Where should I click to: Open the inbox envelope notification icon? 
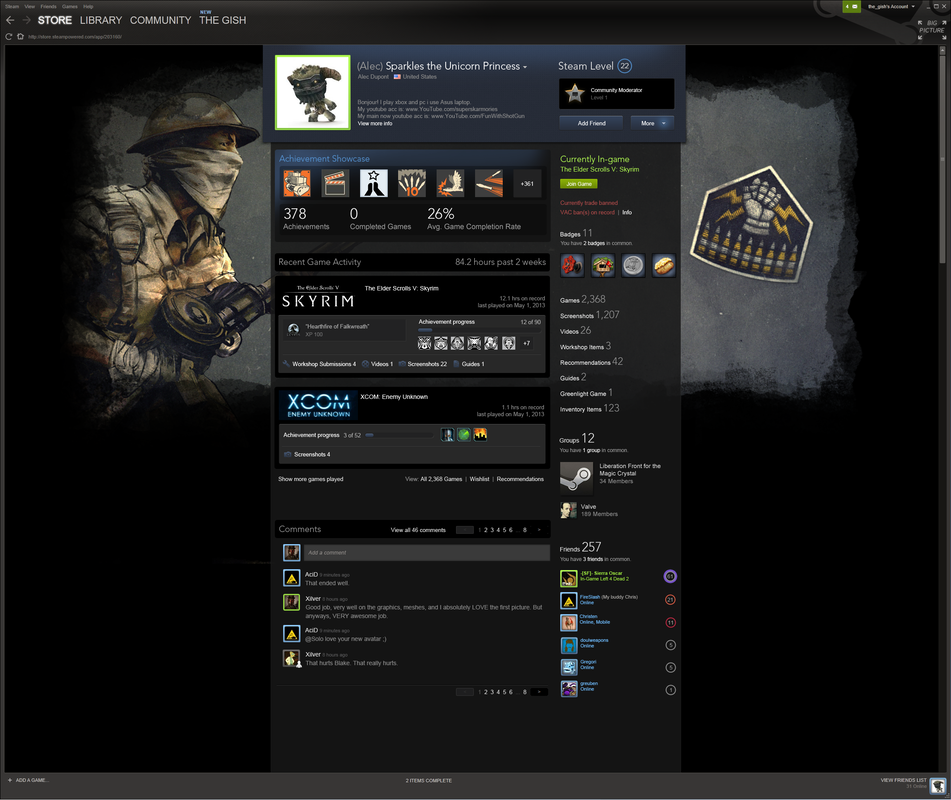(x=852, y=6)
